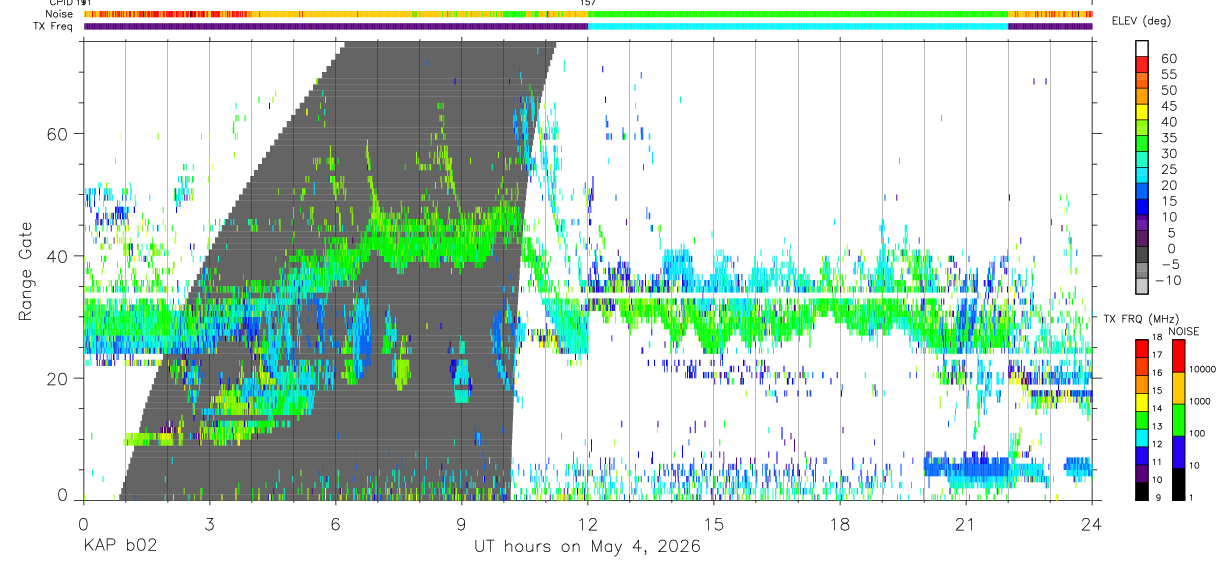Click the cyan portion of the TX Freq strip

[x=797, y=26]
